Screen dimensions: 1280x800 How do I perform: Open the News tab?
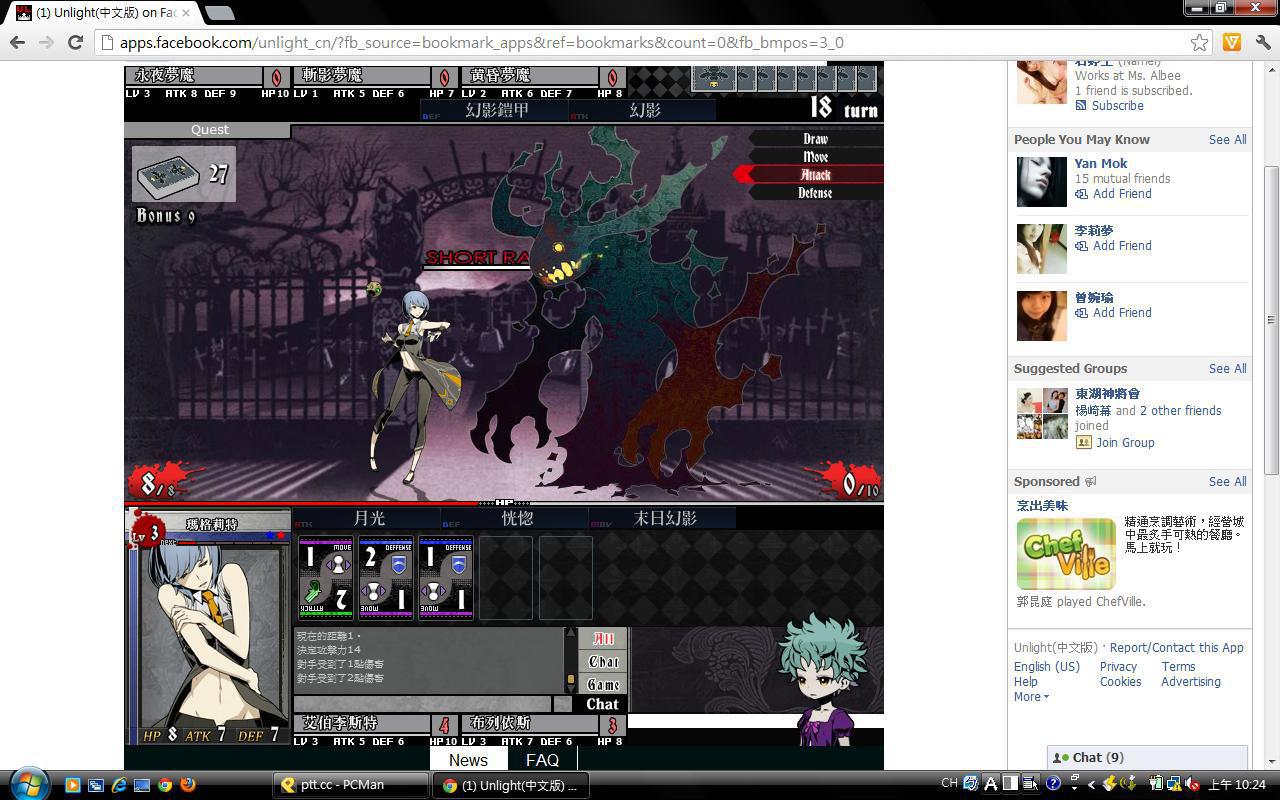[468, 760]
